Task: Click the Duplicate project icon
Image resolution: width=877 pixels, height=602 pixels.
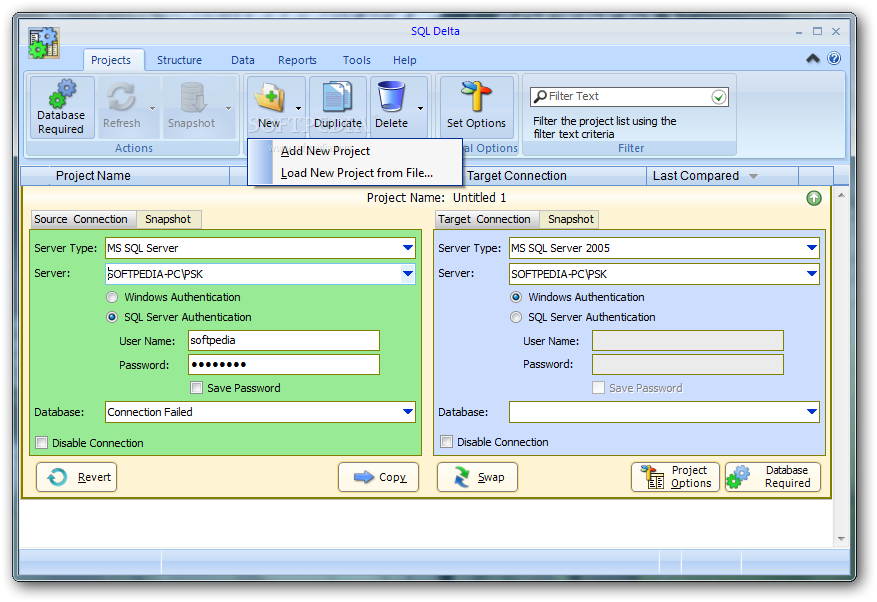Action: coord(337,97)
